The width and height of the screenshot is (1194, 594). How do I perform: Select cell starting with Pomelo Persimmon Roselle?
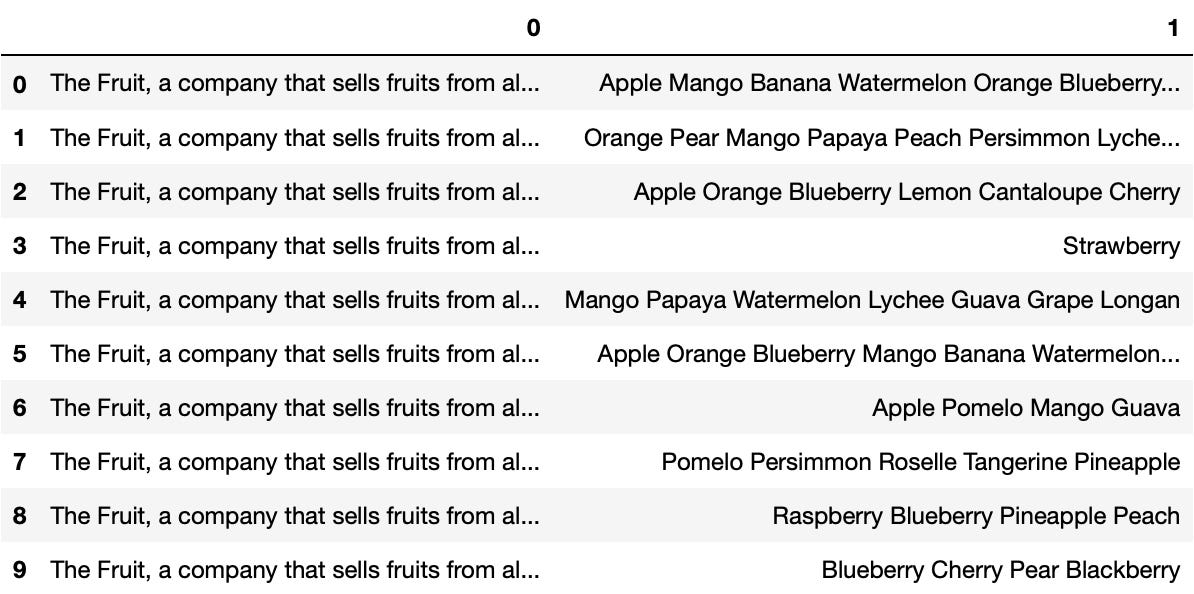click(x=920, y=462)
